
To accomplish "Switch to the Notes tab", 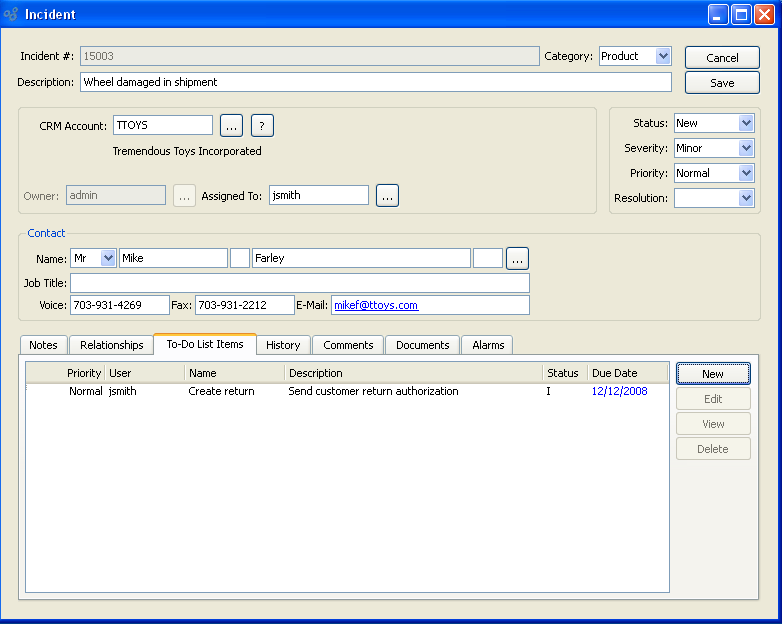I will point(43,345).
